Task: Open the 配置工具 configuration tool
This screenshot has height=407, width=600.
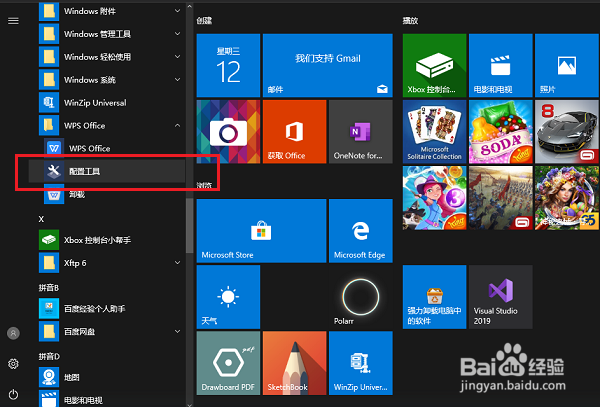Action: [x=107, y=171]
